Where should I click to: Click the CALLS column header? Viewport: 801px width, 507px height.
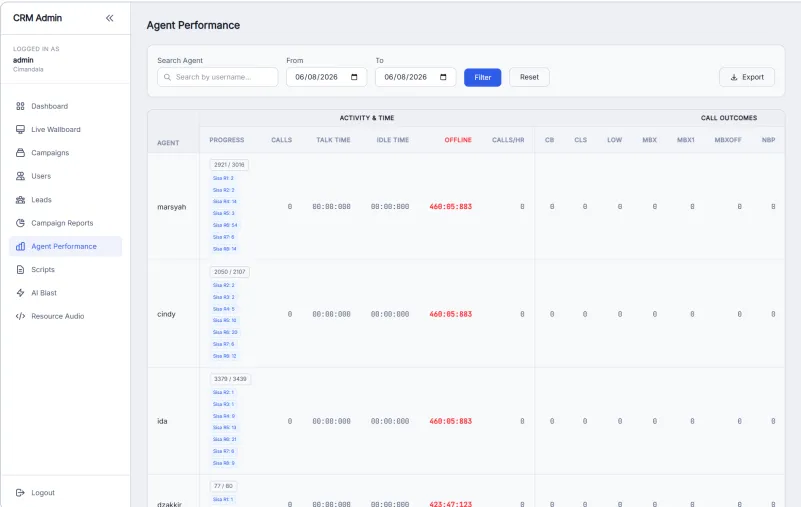[281, 140]
